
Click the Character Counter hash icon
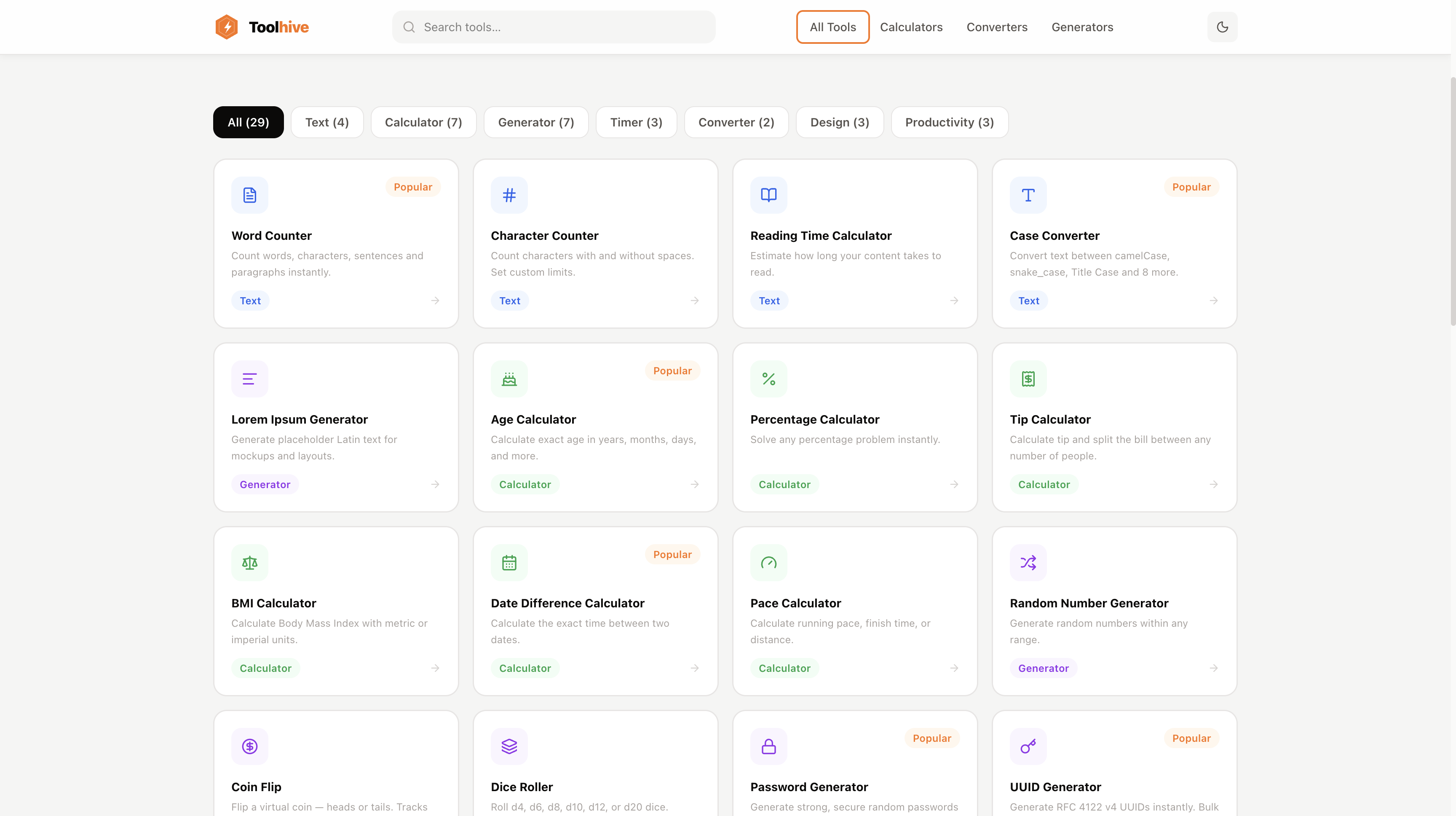click(509, 195)
